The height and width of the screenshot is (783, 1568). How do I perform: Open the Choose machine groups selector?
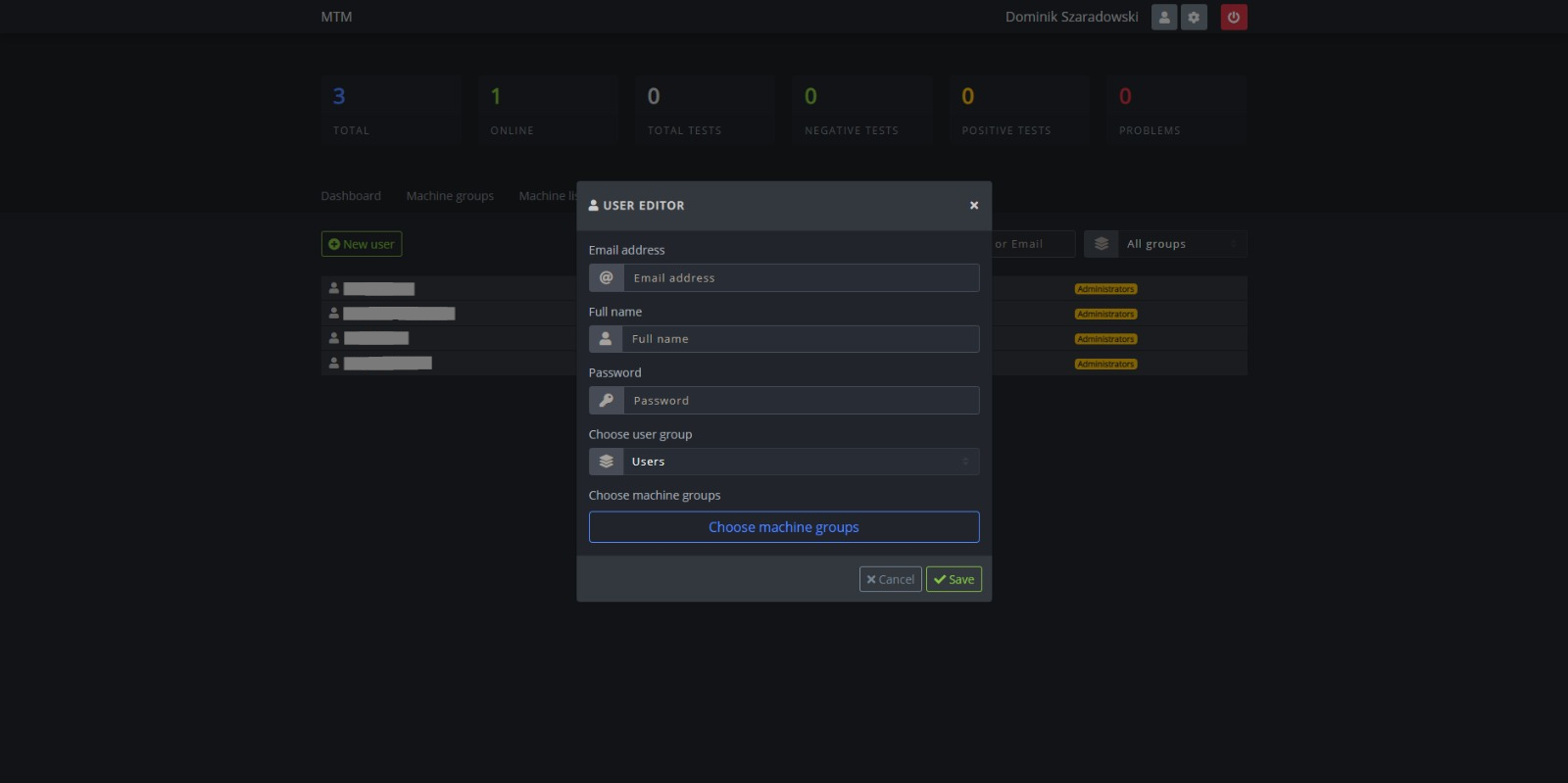pos(783,527)
